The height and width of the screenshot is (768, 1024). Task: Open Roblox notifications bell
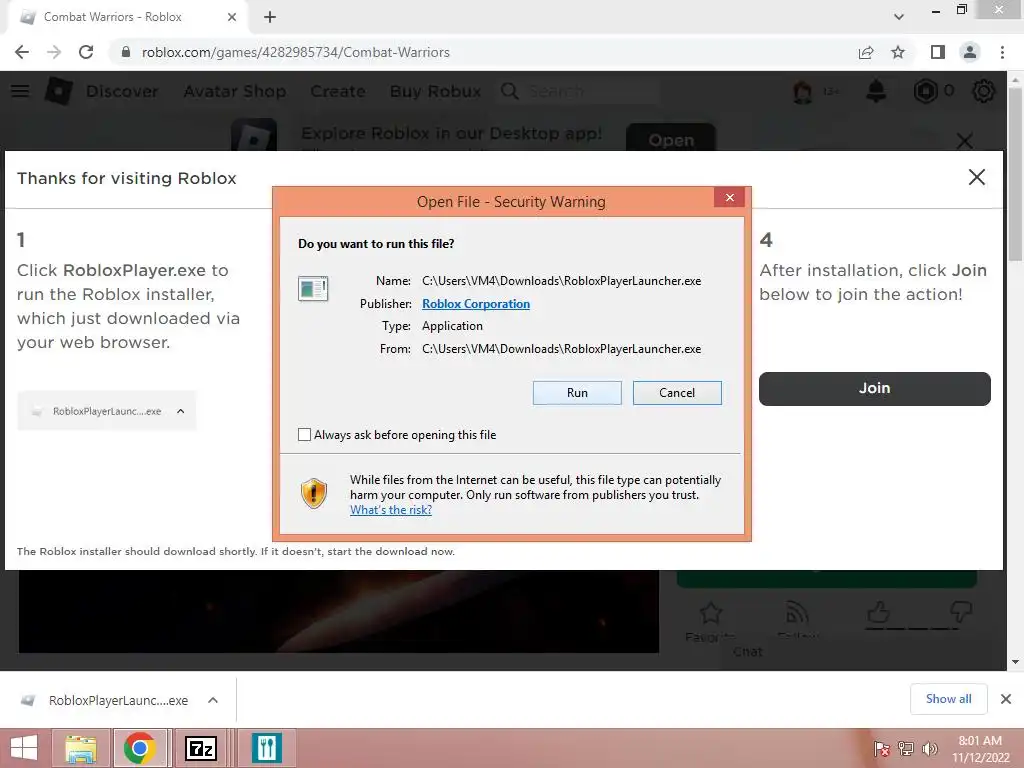[876, 91]
